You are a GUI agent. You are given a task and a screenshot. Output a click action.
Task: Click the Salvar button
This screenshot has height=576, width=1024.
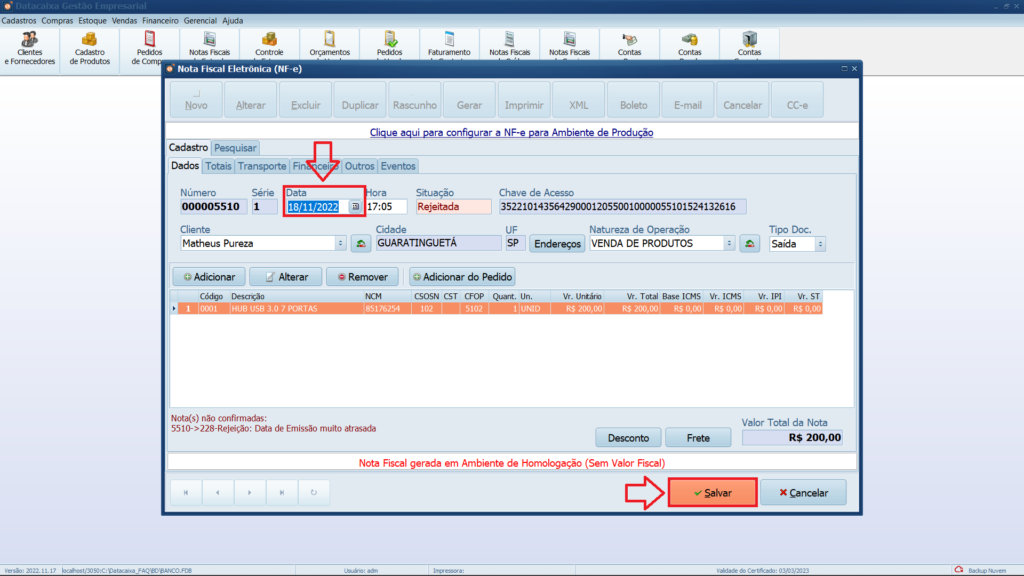(712, 493)
